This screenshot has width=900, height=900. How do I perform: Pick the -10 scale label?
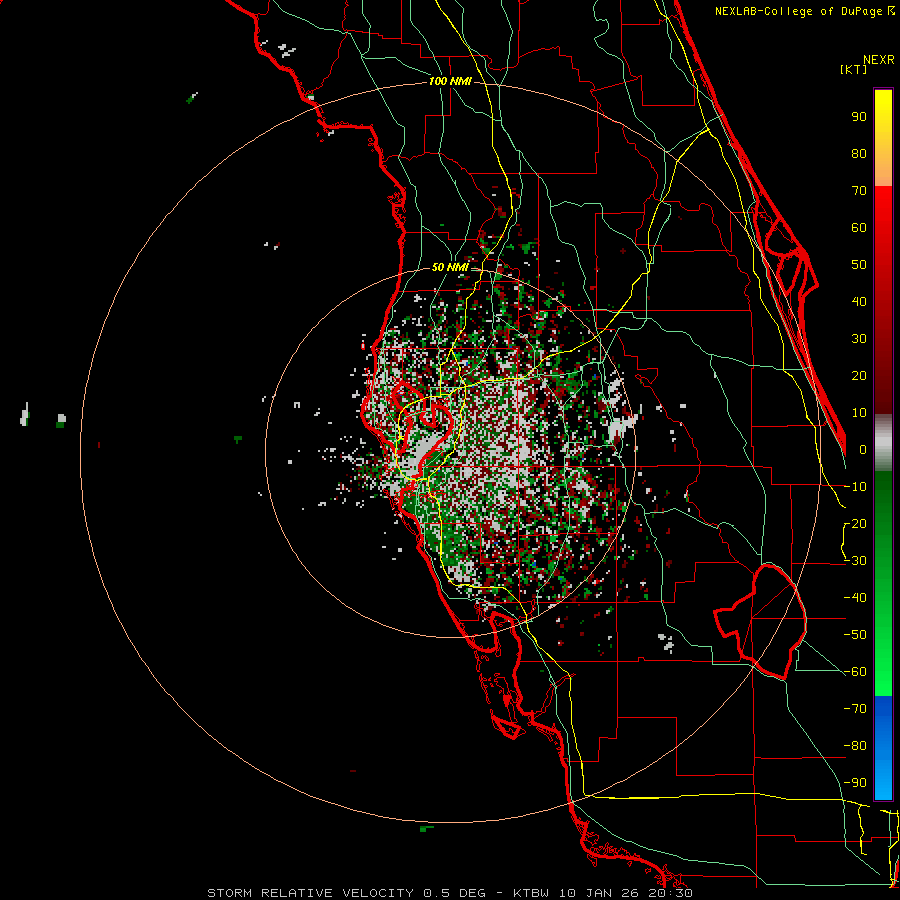pos(855,487)
